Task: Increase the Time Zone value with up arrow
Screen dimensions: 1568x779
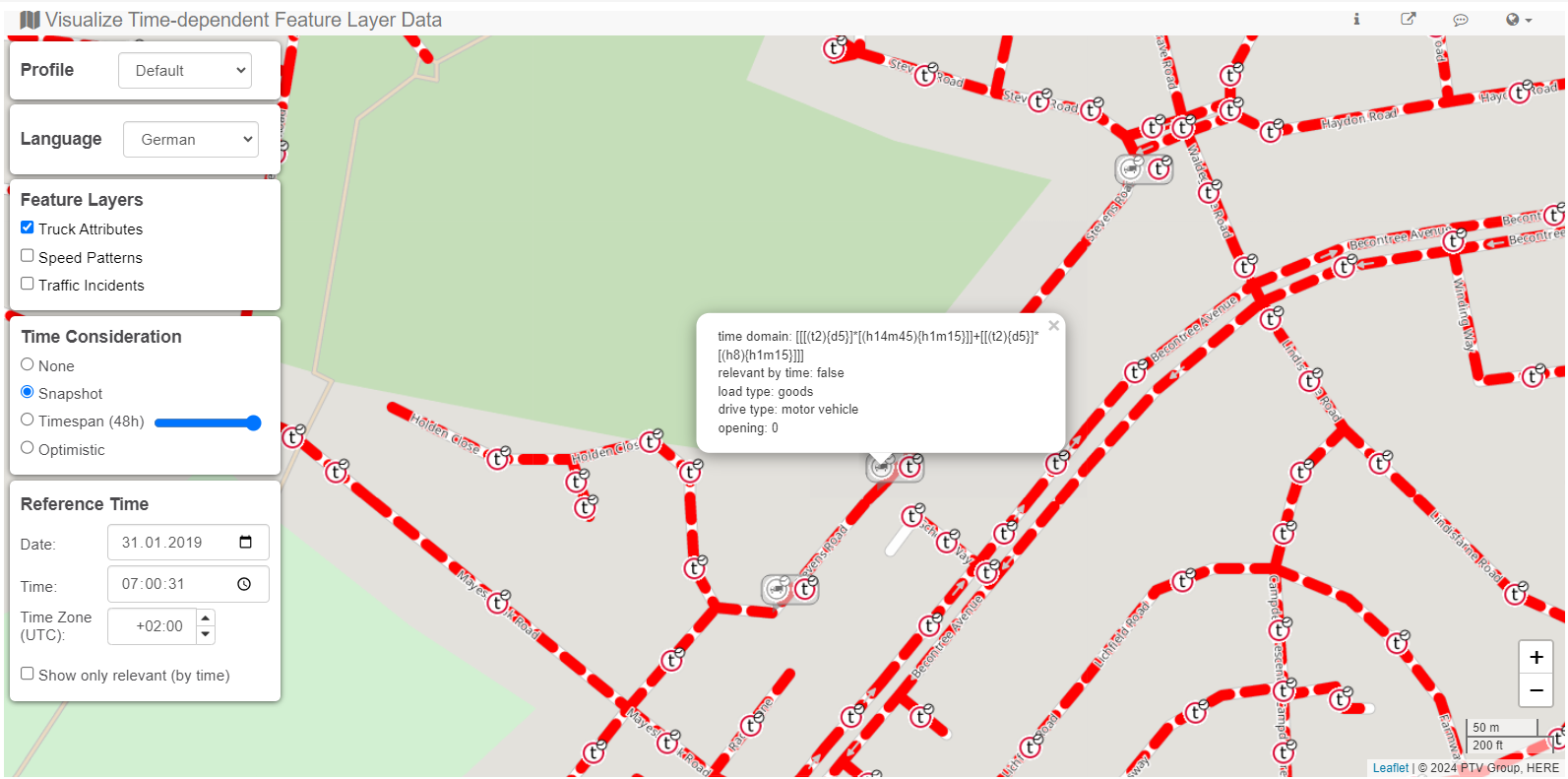Action: click(206, 617)
